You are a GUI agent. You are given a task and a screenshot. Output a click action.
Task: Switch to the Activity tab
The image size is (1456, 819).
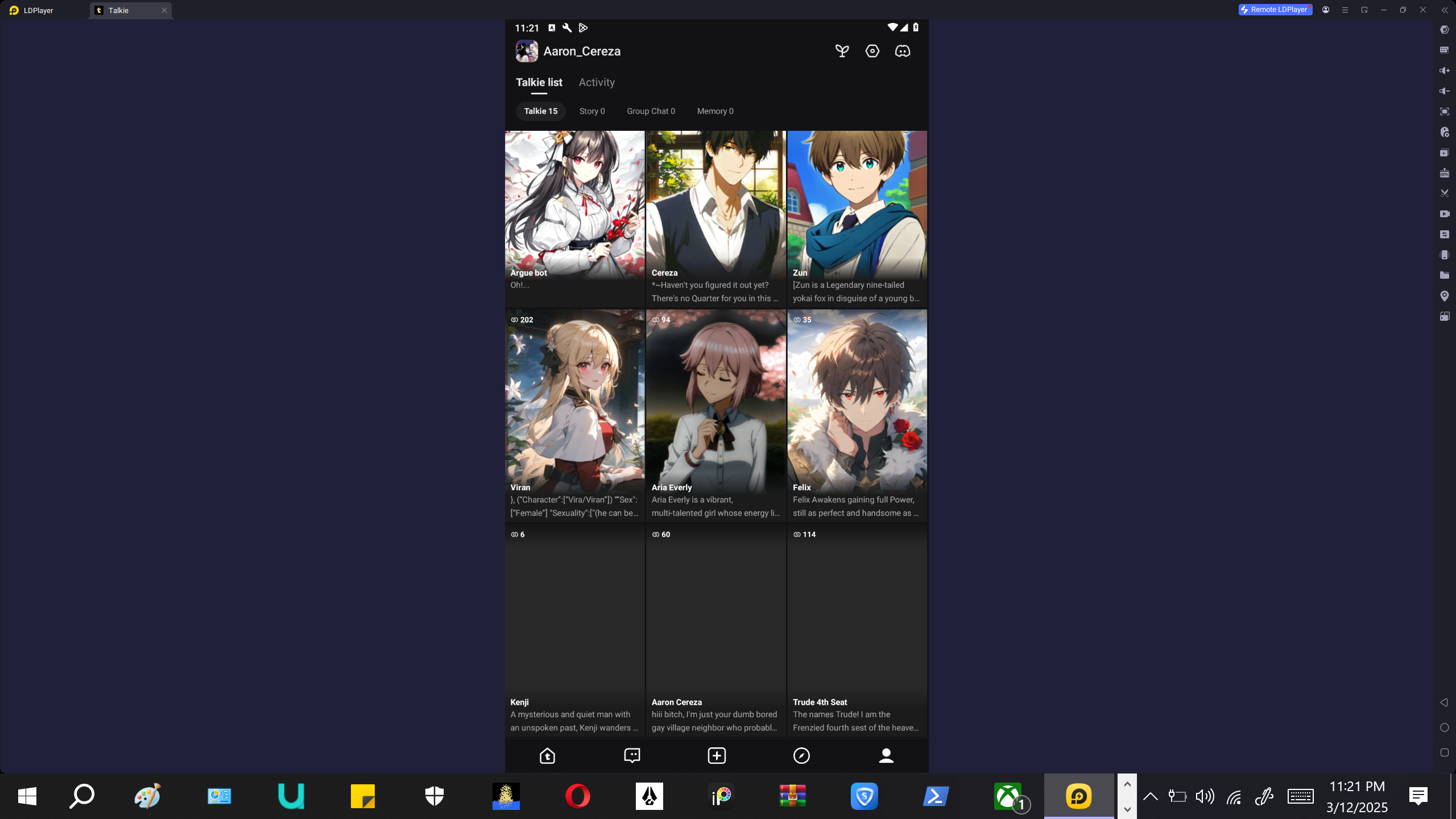point(597,82)
